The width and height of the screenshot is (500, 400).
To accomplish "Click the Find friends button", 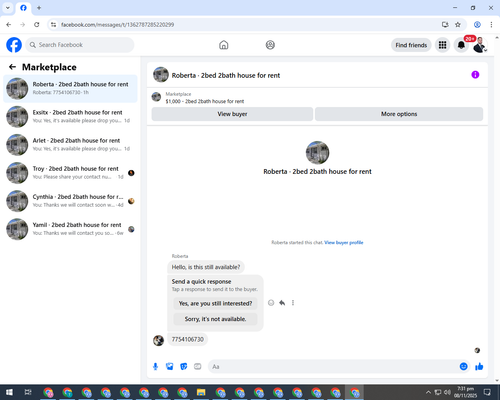I will 411,45.
